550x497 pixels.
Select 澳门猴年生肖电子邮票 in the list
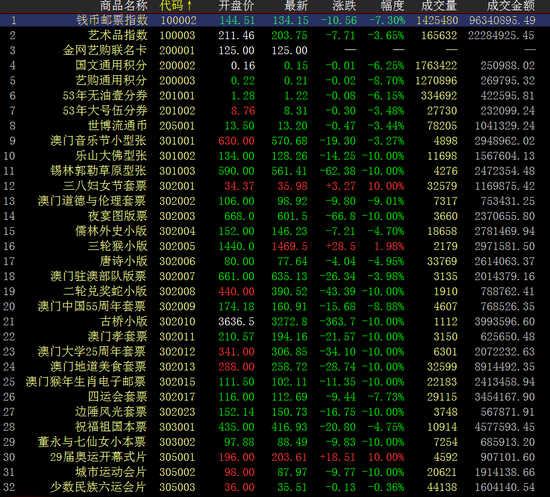(86, 382)
